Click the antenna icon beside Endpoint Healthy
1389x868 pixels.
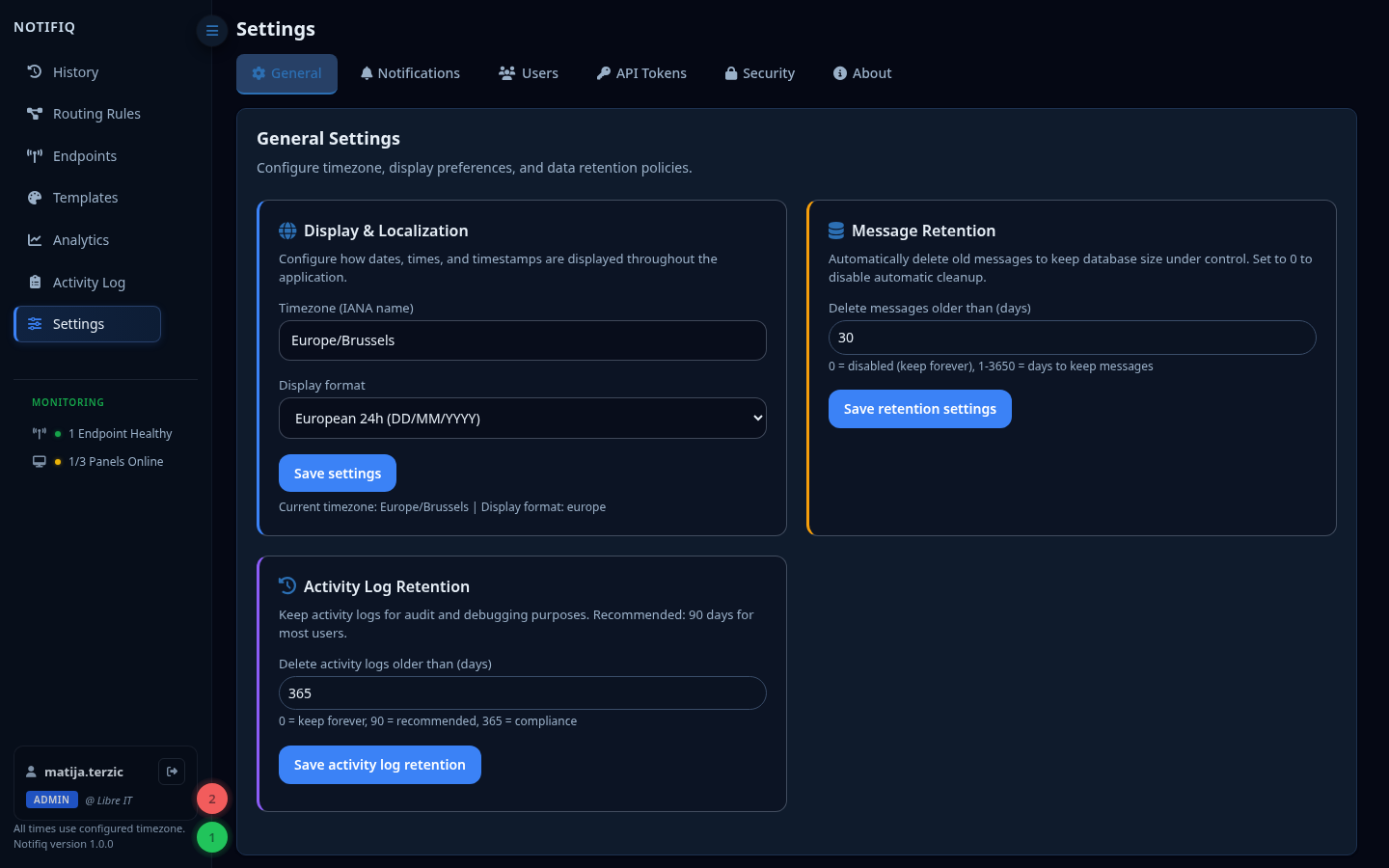(40, 433)
